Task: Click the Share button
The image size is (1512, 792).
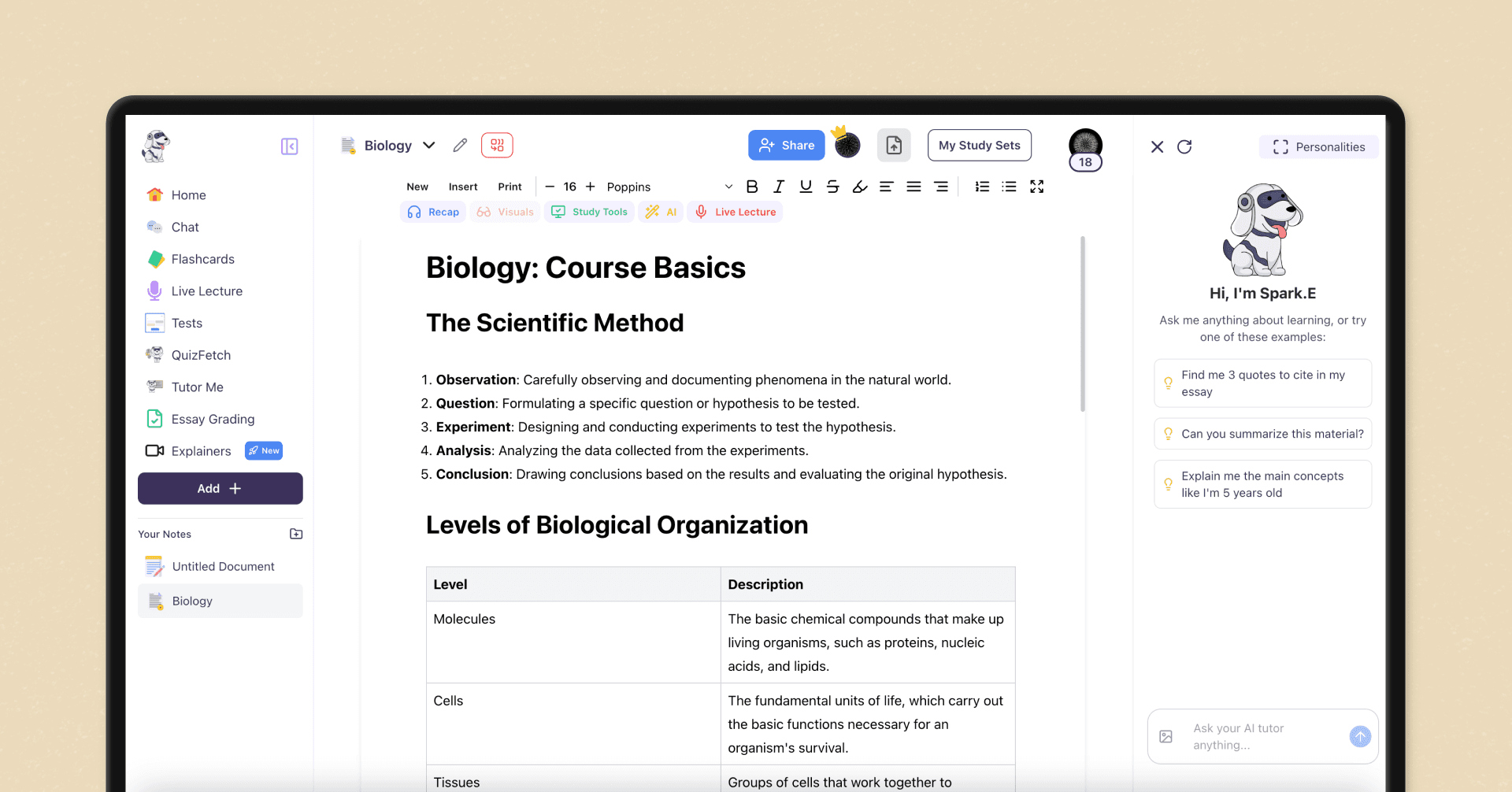Action: click(786, 145)
